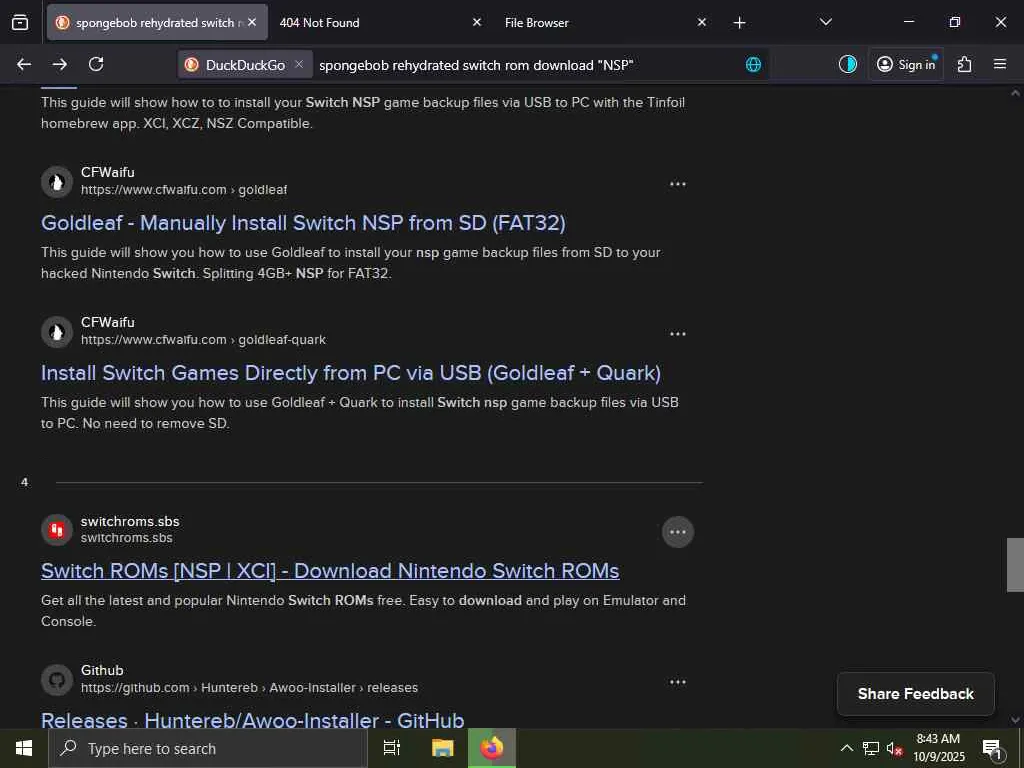The image size is (1024, 768).
Task: Click the github.com Huntereb Awoo-Installer URL
Action: coord(249,688)
